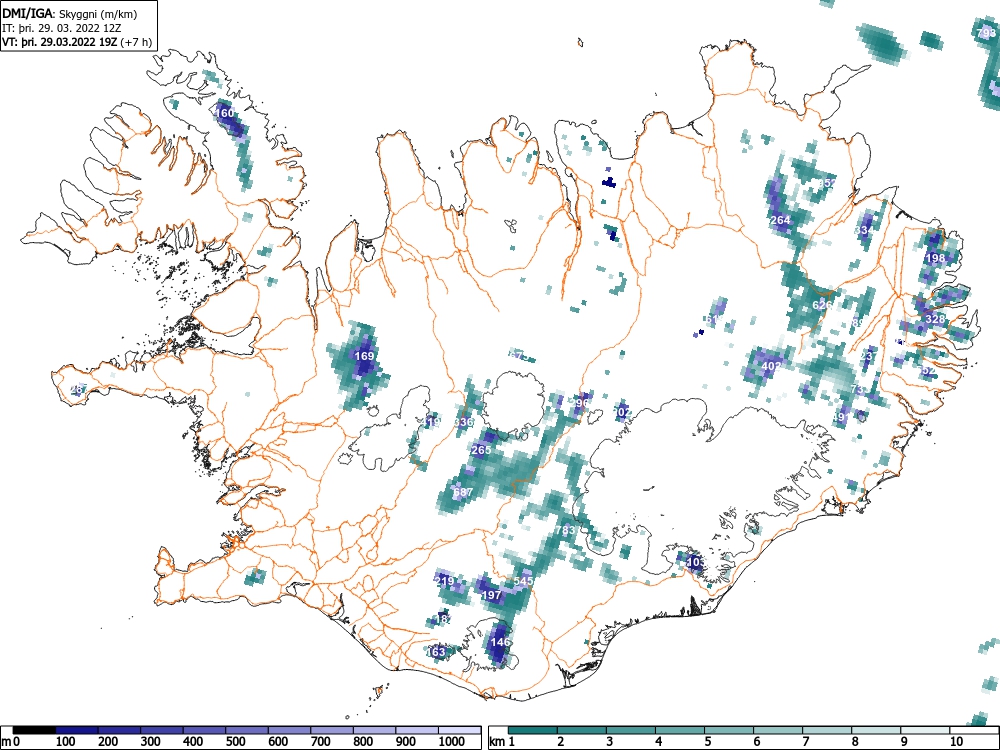Click the 545 value label on the map
Screen dimensions: 1000x750
(523, 581)
